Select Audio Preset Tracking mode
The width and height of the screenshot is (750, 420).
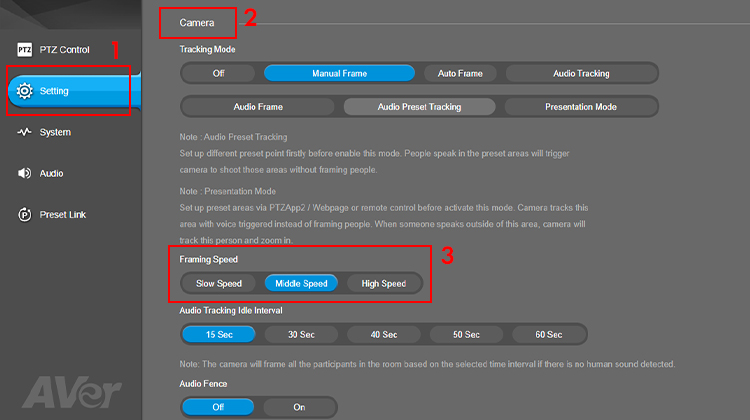[x=419, y=106]
